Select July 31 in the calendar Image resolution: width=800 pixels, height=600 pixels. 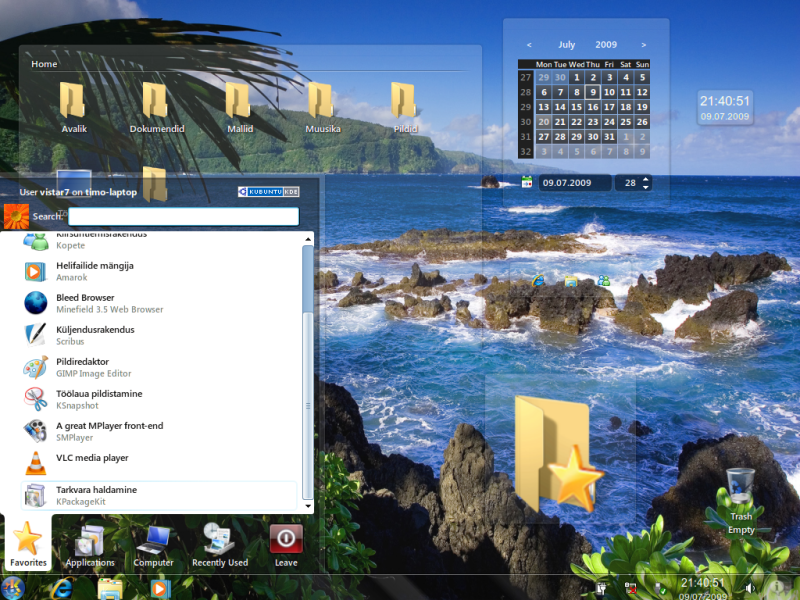[609, 137]
